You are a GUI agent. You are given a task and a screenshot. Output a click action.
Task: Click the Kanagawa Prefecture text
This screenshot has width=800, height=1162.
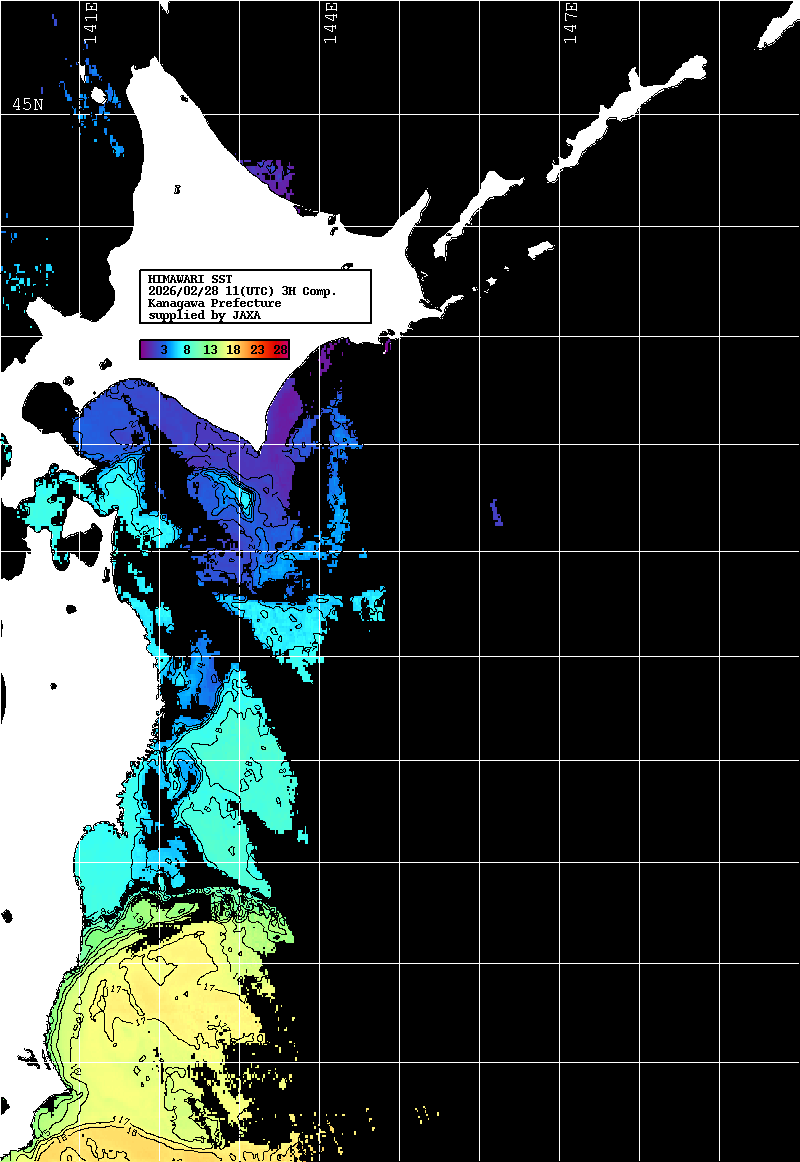click(214, 302)
